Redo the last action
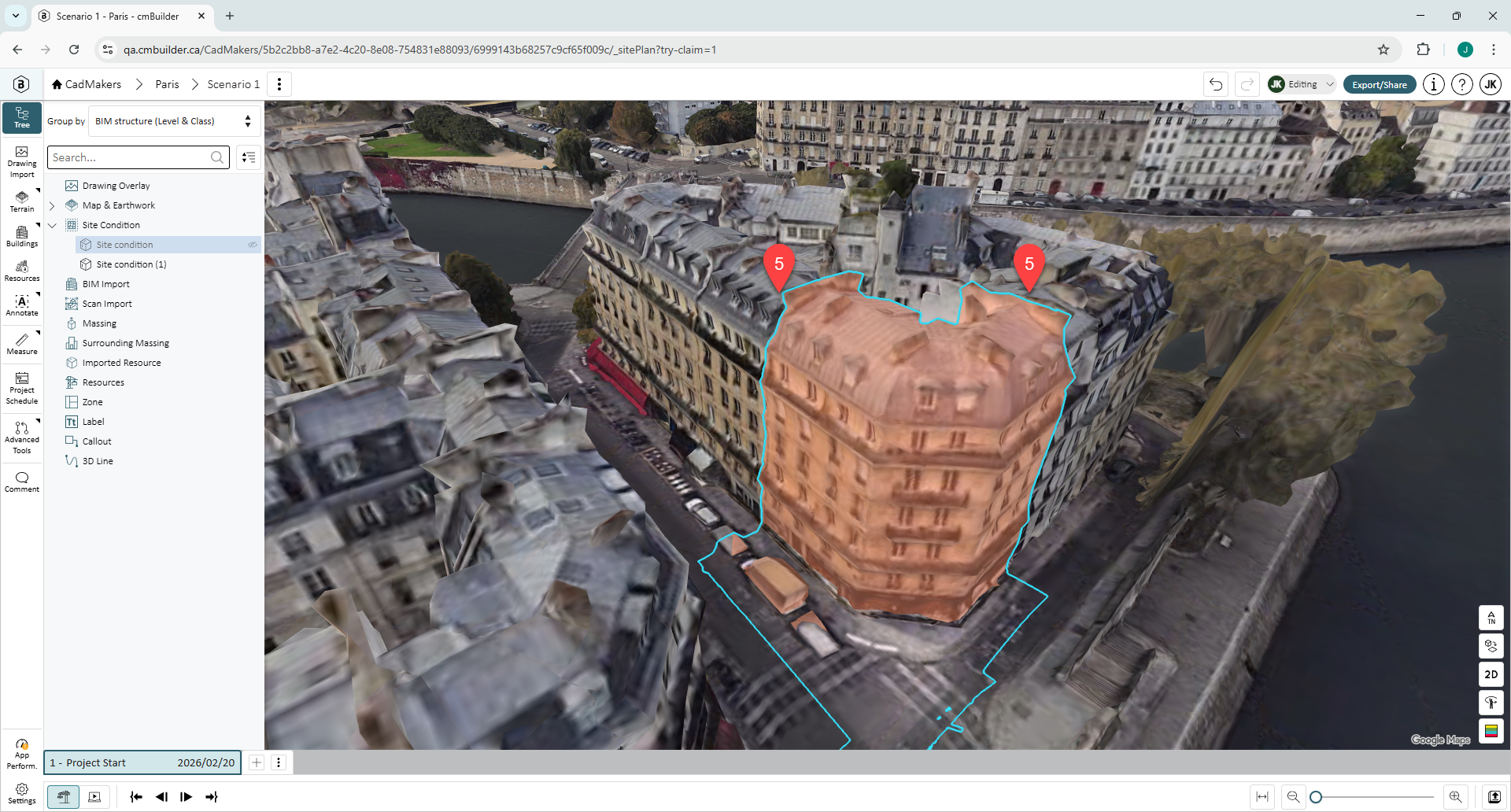Viewport: 1511px width, 812px height. click(x=1247, y=84)
